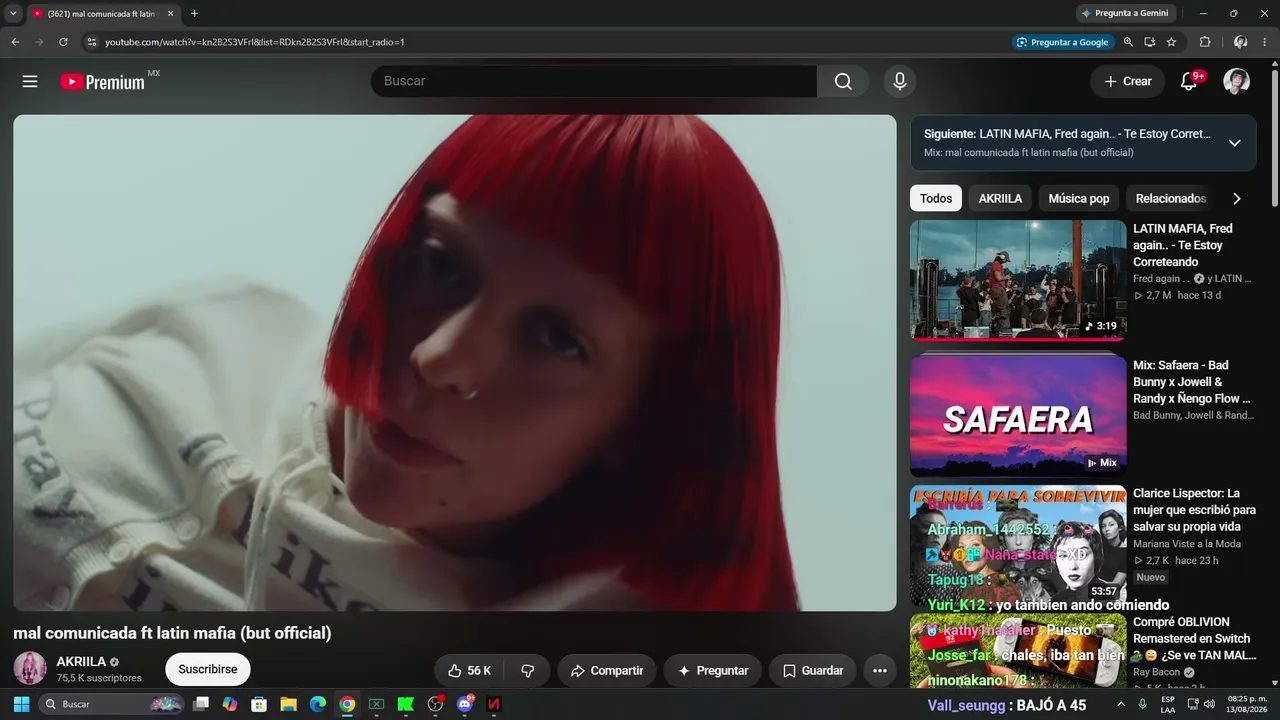Screen dimensions: 1280x720
Task: Open Microsoft Store from the taskbar
Action: coord(259,704)
